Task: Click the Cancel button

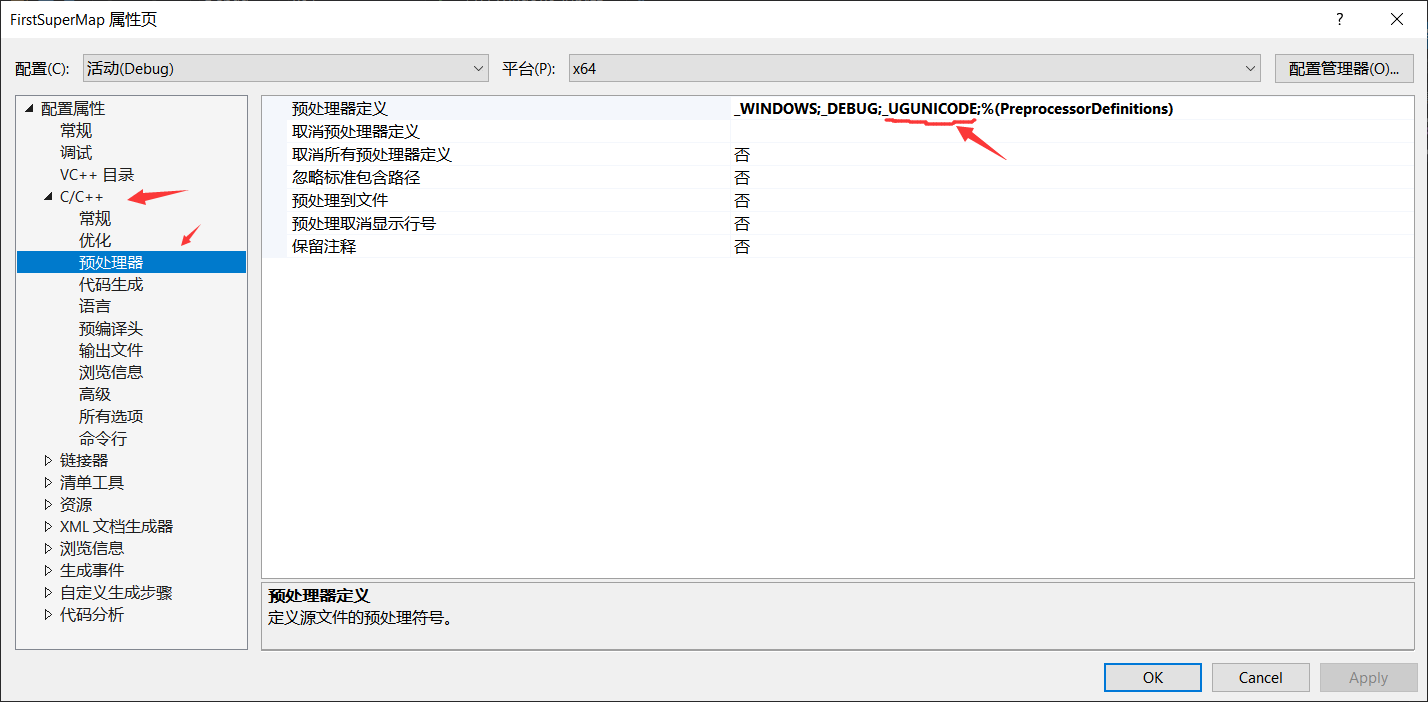Action: tap(1260, 677)
